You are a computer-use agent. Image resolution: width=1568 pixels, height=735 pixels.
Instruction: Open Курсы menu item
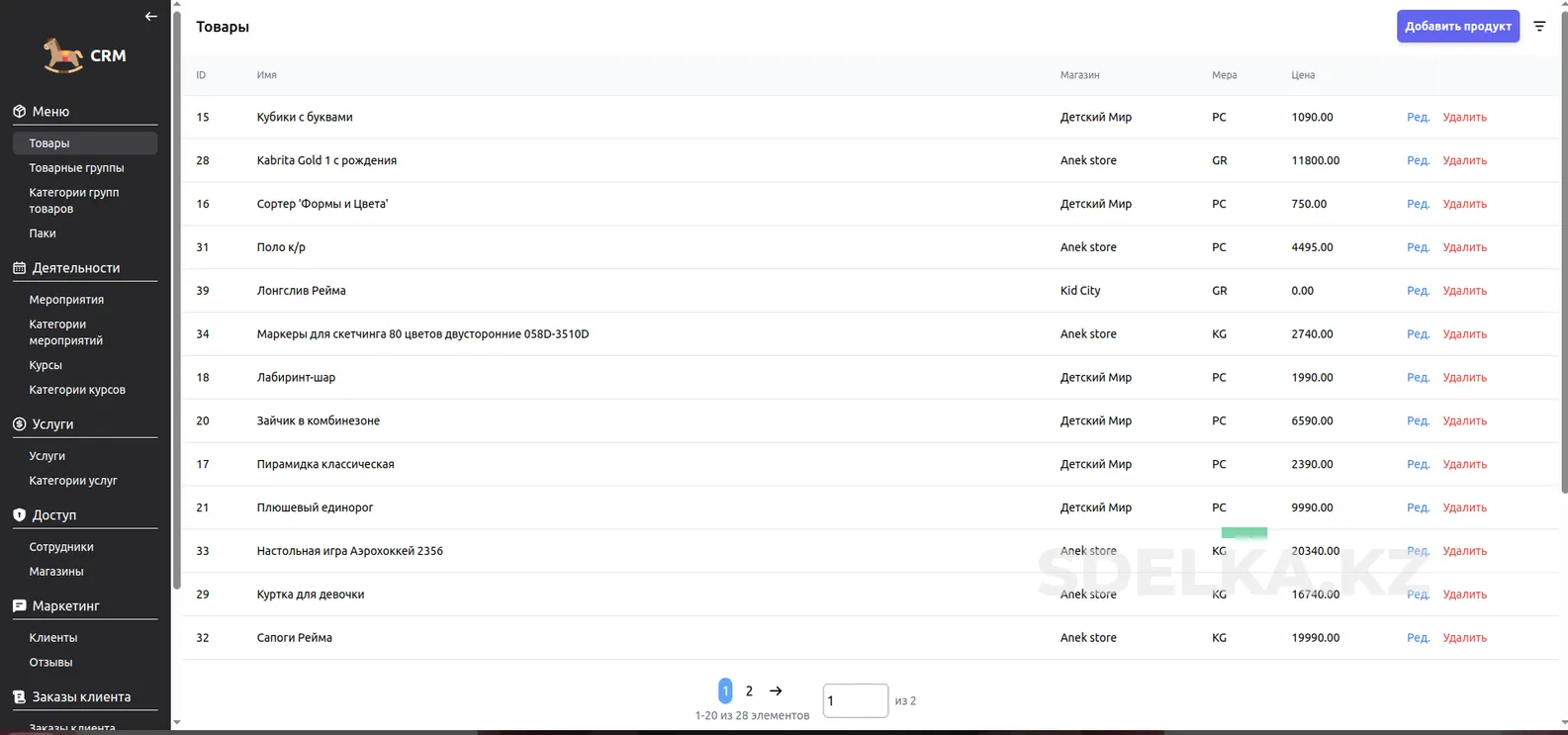tap(46, 365)
